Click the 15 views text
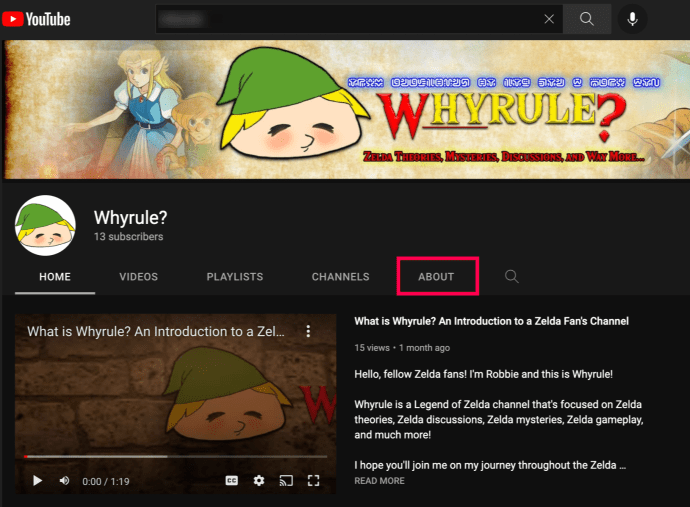 click(x=372, y=348)
